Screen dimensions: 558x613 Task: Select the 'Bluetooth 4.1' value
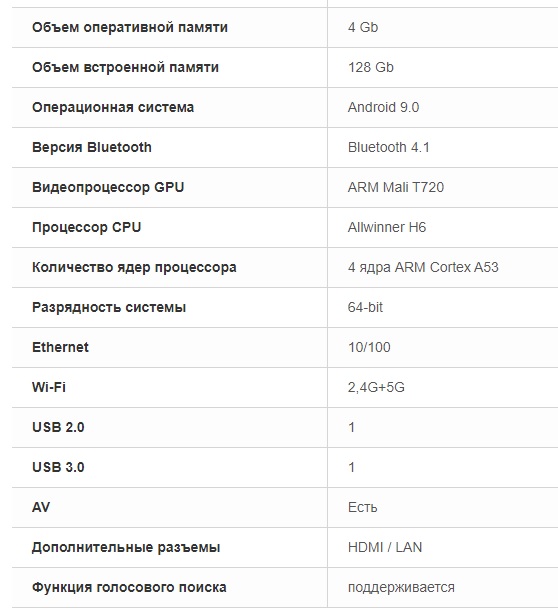pos(389,147)
